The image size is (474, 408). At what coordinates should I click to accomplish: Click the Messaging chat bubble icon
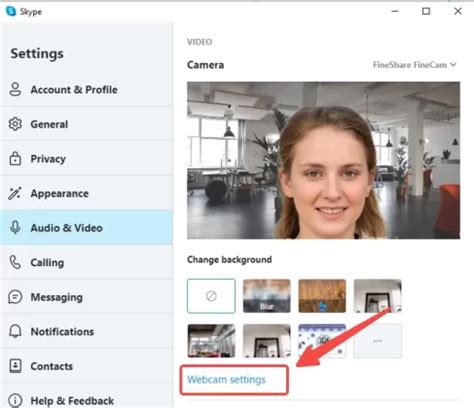(15, 297)
